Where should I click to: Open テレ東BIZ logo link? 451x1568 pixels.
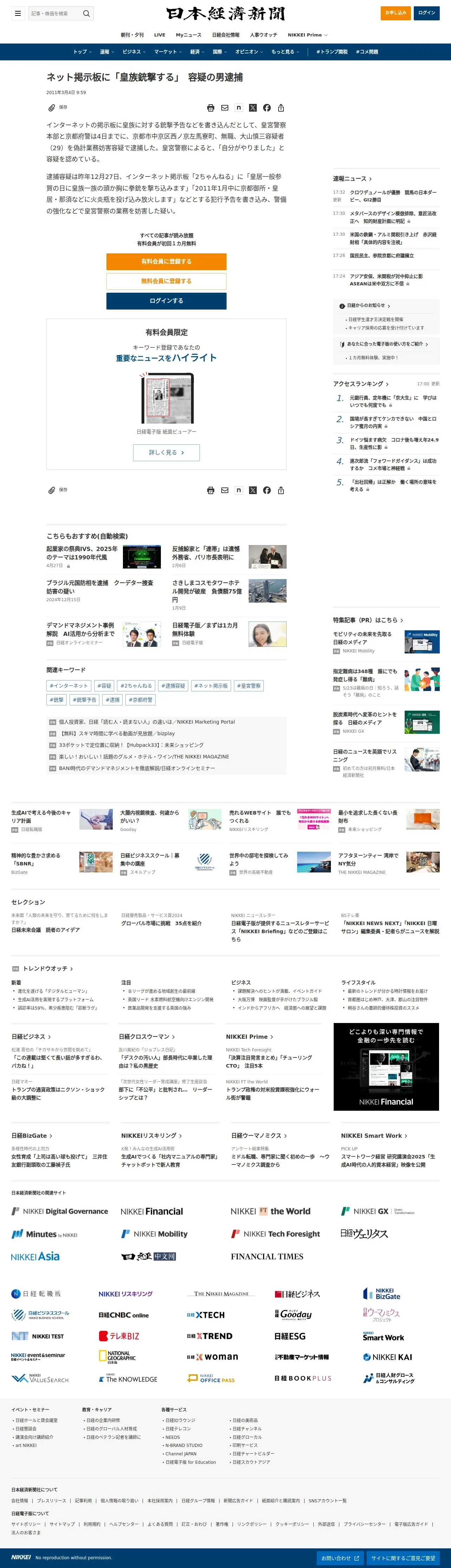(x=119, y=1336)
